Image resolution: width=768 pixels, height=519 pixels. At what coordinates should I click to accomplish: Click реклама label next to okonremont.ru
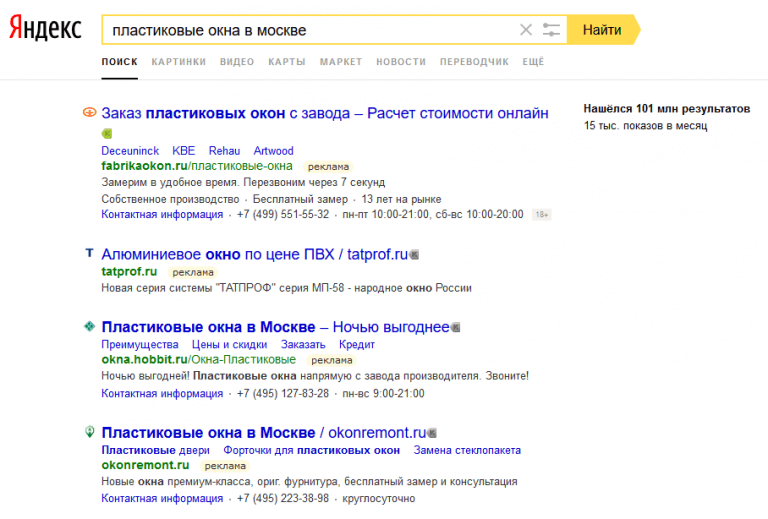225,466
